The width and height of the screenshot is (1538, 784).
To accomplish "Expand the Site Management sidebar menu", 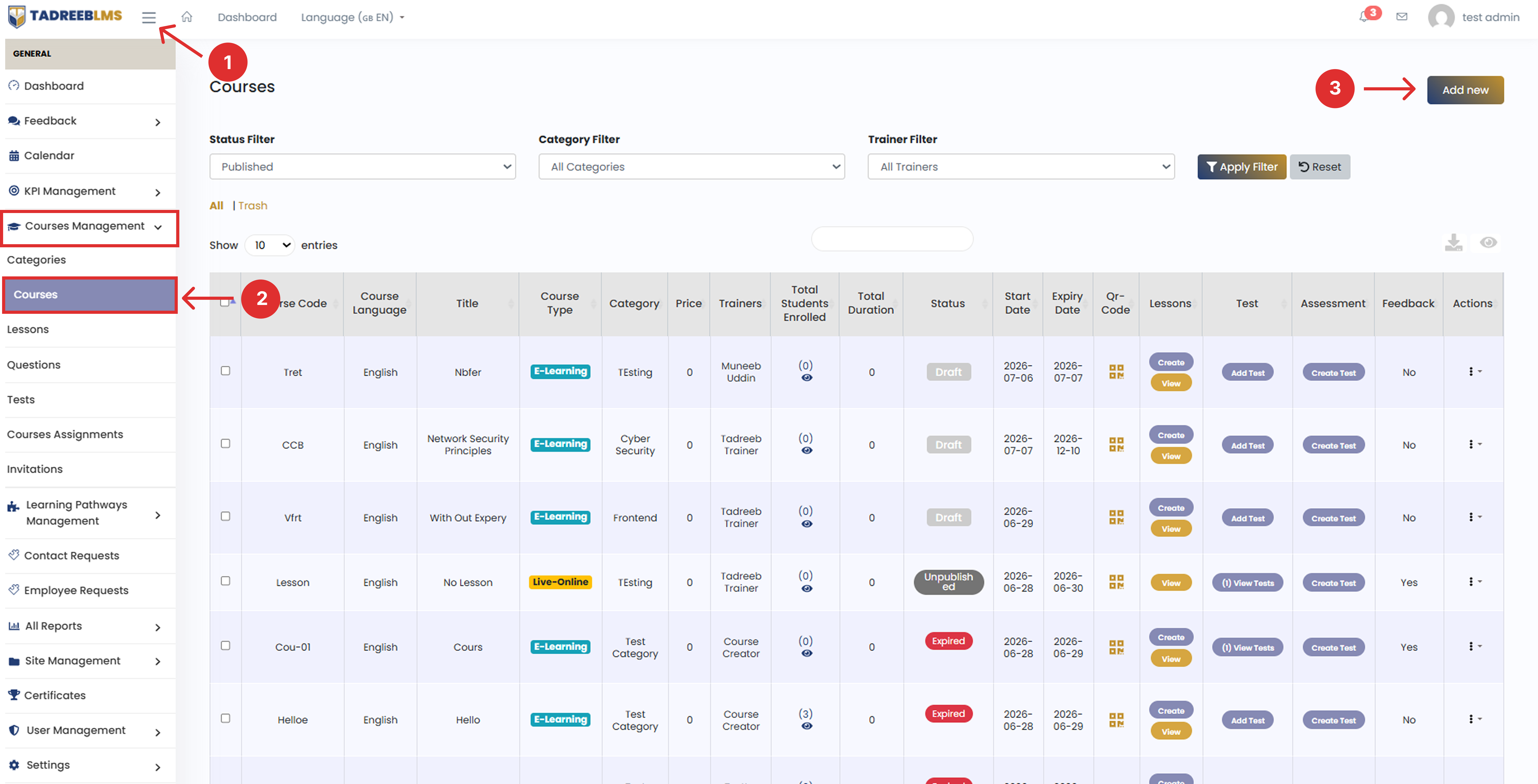I will tap(90, 661).
